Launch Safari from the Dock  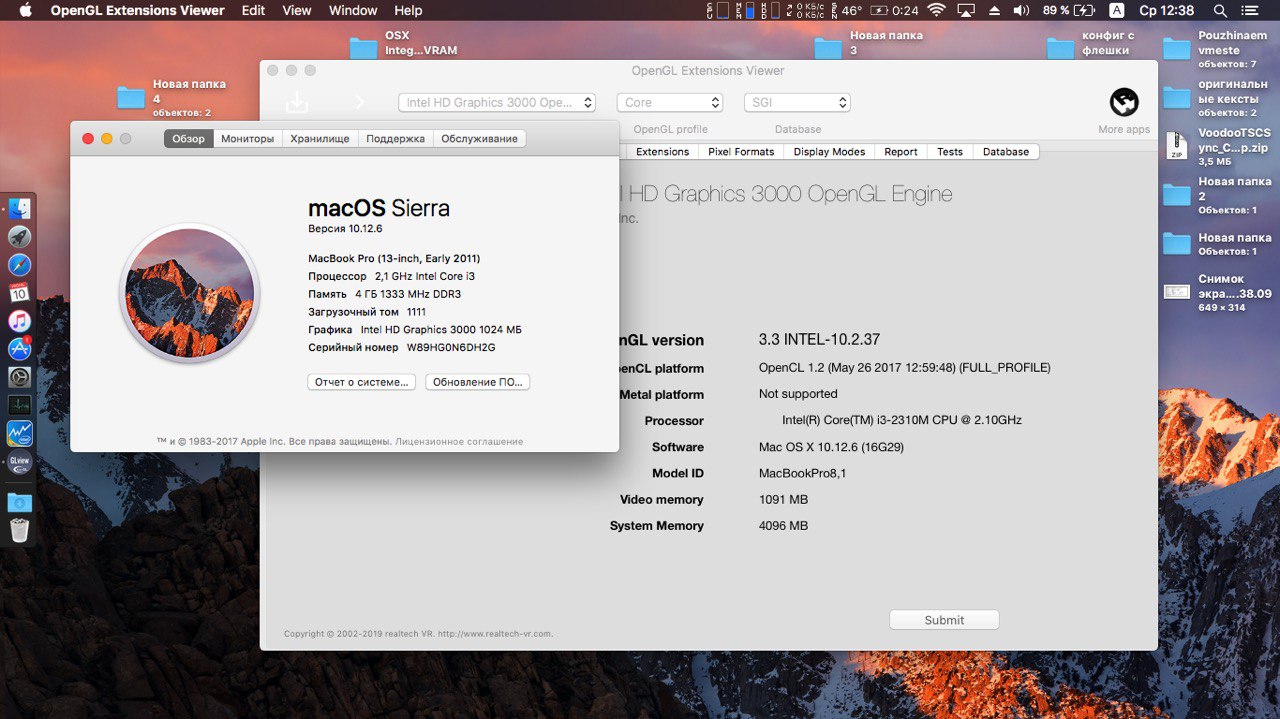point(19,265)
